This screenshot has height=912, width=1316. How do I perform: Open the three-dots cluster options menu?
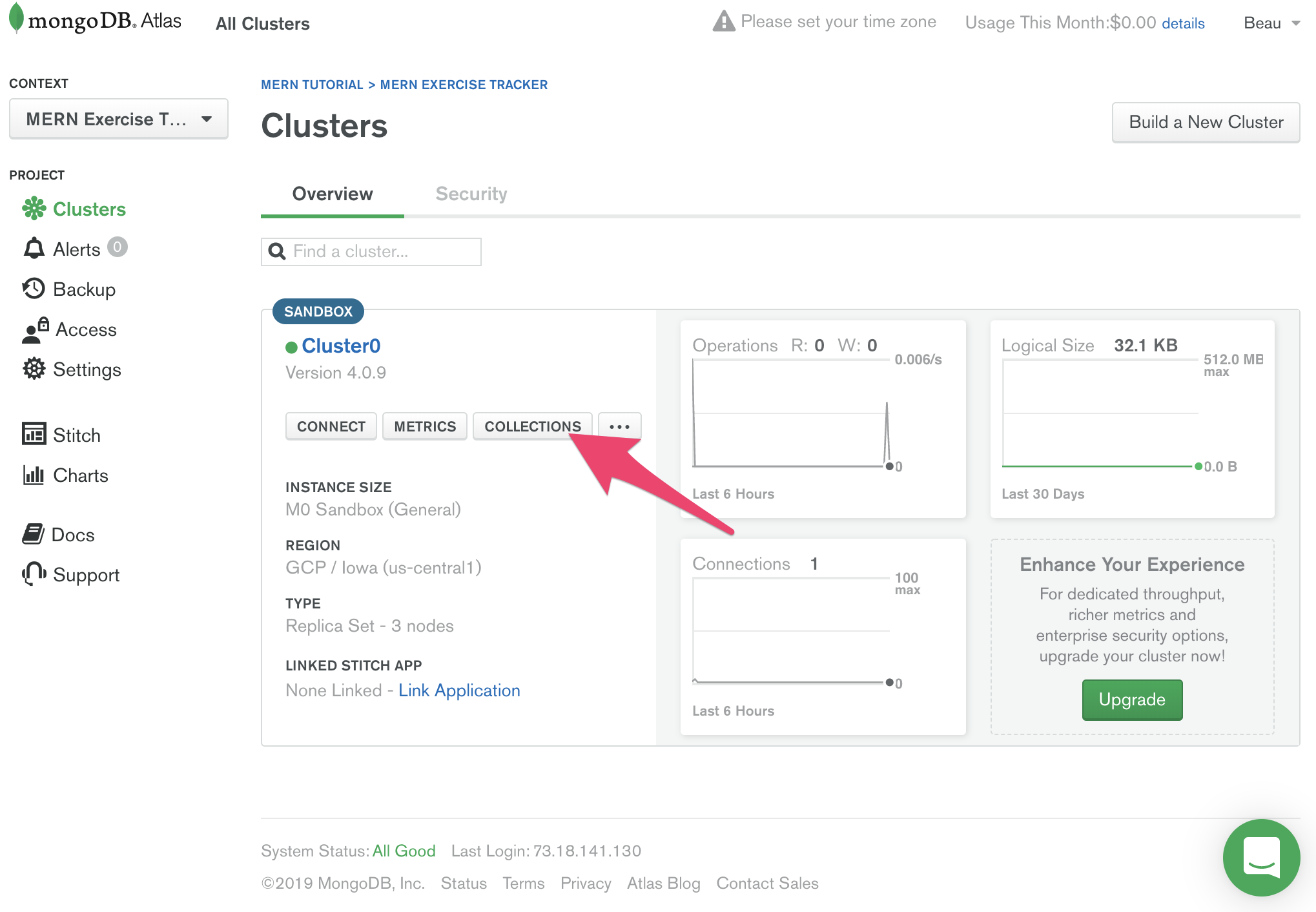pos(619,426)
